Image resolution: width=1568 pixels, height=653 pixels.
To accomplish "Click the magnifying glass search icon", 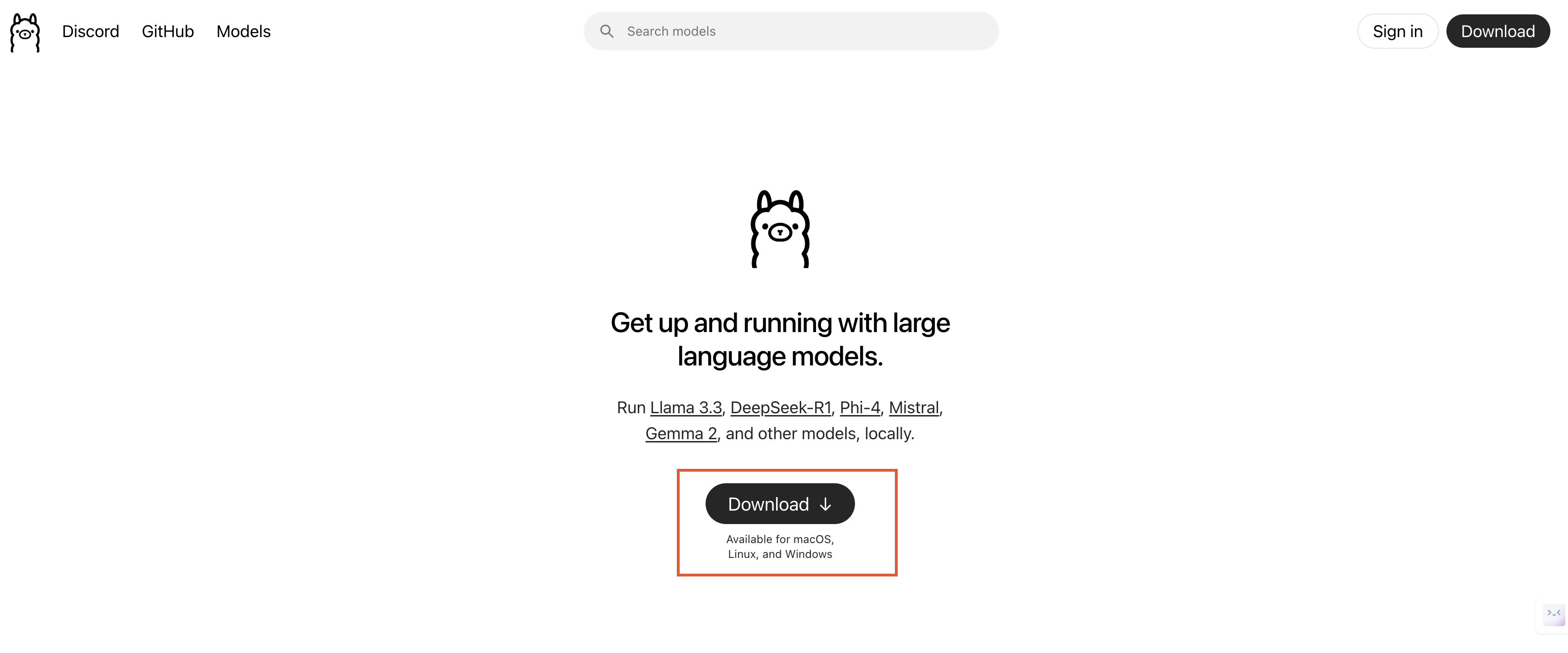I will pos(606,31).
